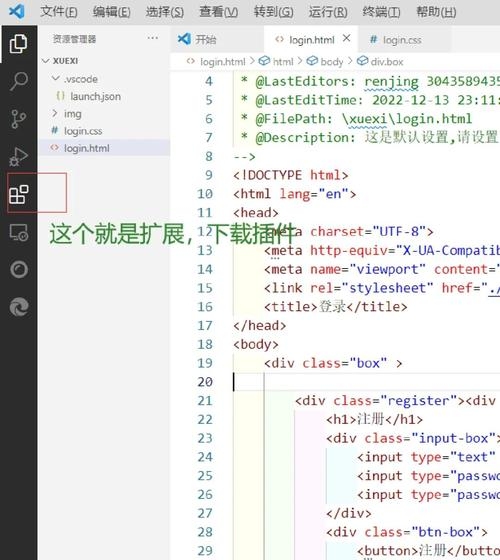Open the Search view in activity bar

click(x=19, y=81)
